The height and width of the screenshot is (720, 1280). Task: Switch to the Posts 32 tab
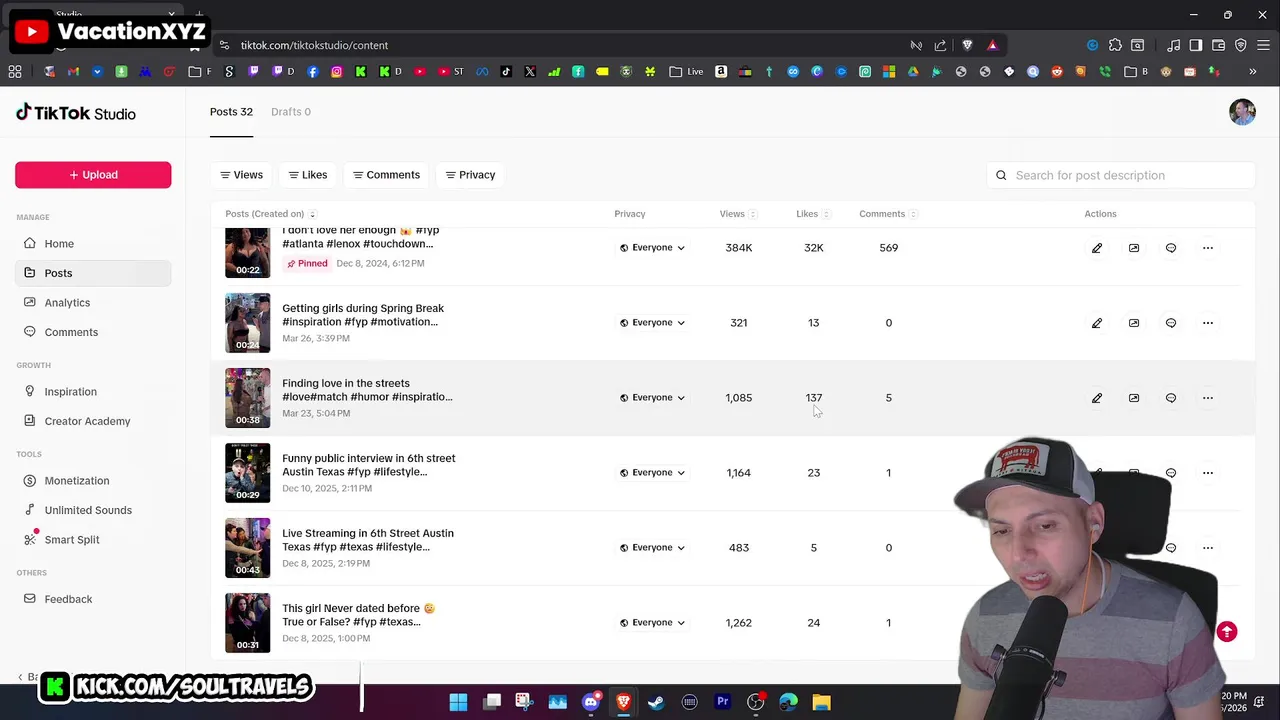click(x=231, y=112)
